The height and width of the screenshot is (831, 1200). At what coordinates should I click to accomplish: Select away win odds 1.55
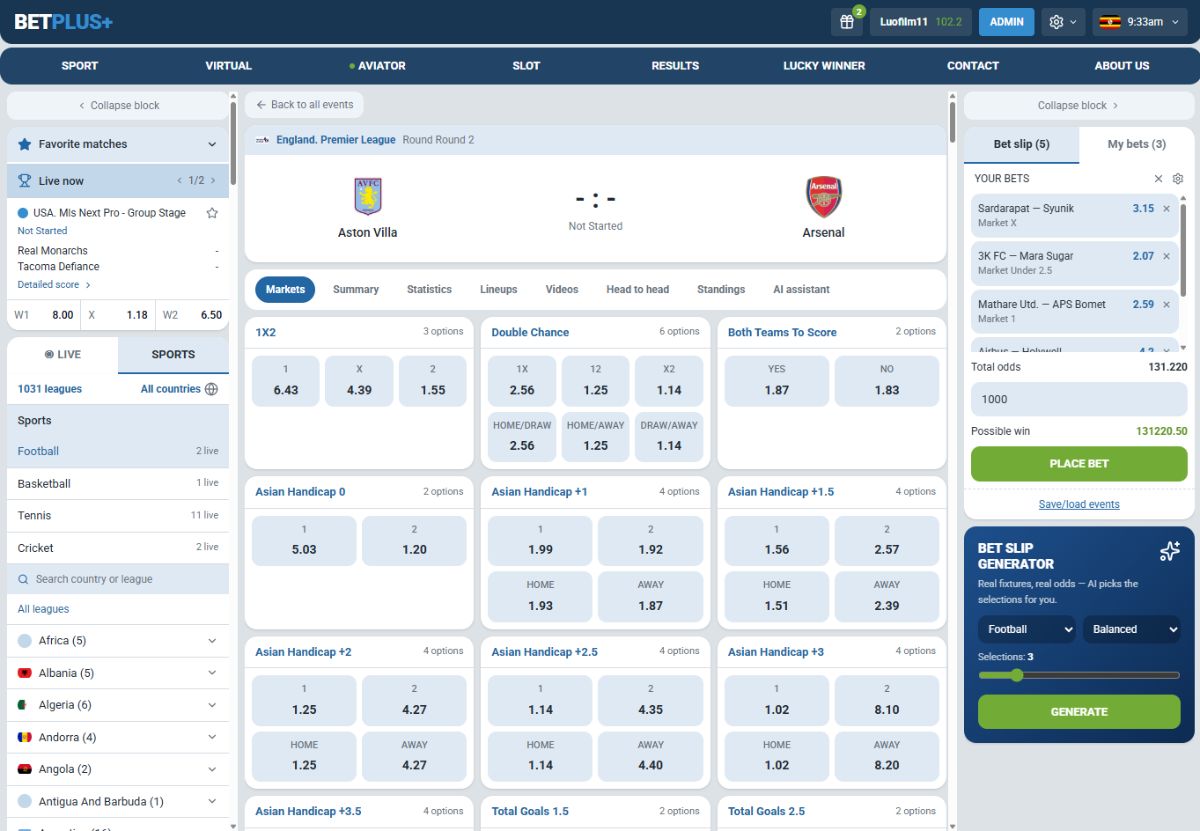(433, 381)
